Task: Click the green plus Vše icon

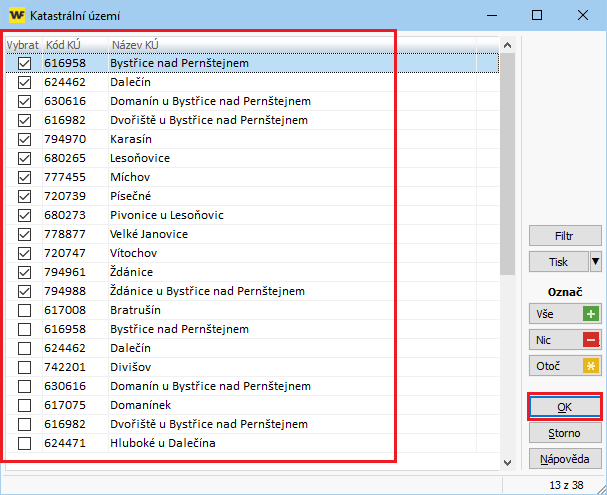Action: pos(593,314)
